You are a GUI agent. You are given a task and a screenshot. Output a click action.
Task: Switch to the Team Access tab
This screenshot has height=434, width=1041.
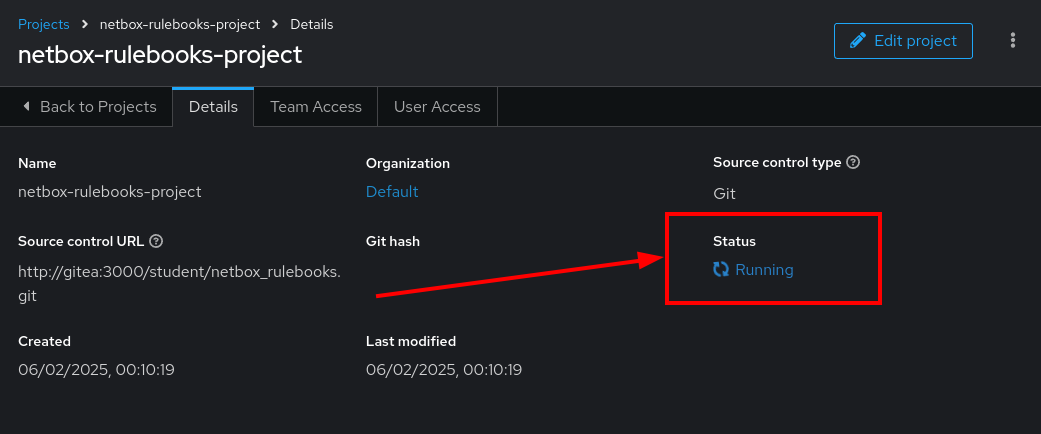point(316,107)
